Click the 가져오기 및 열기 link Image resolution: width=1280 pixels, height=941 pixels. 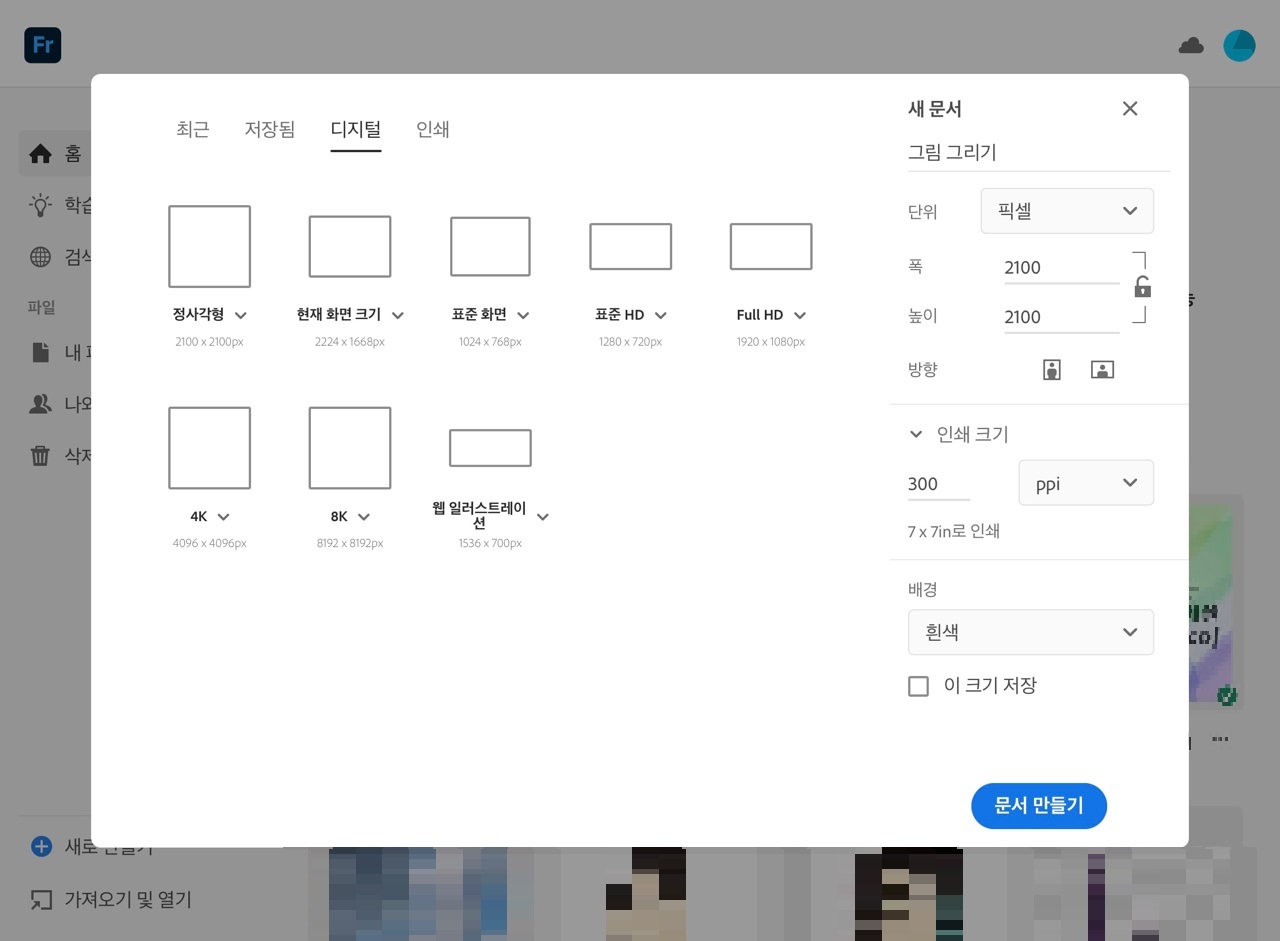(x=128, y=900)
